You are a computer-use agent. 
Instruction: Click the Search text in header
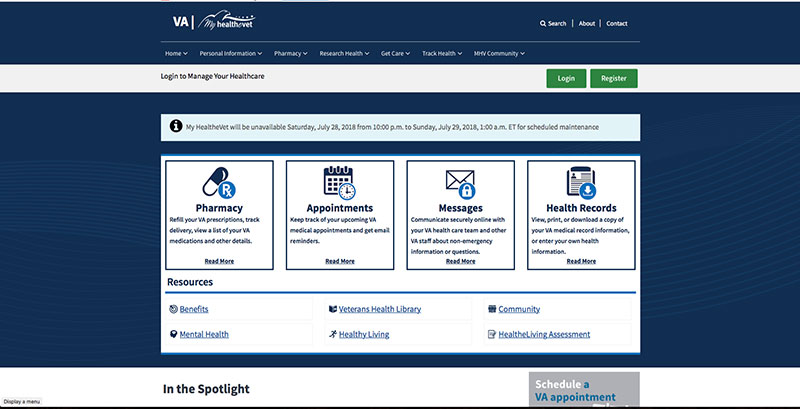tap(557, 23)
